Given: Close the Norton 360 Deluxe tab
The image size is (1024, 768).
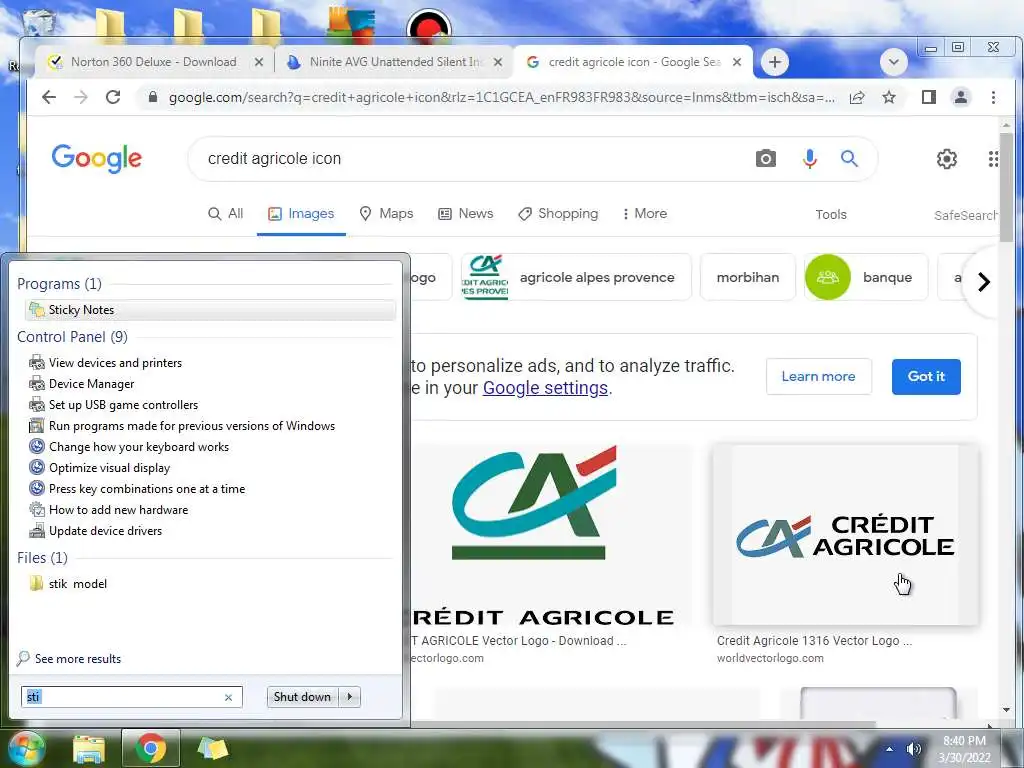Looking at the screenshot, I should click(x=259, y=62).
